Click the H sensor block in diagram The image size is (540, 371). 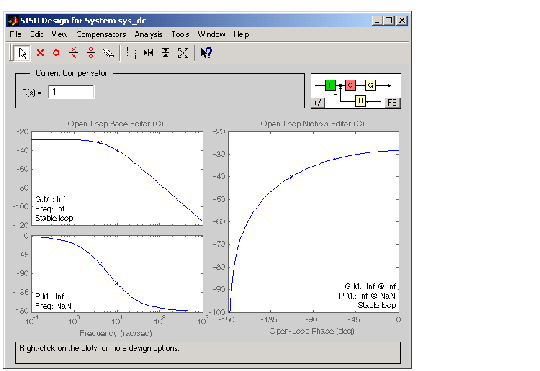(361, 101)
